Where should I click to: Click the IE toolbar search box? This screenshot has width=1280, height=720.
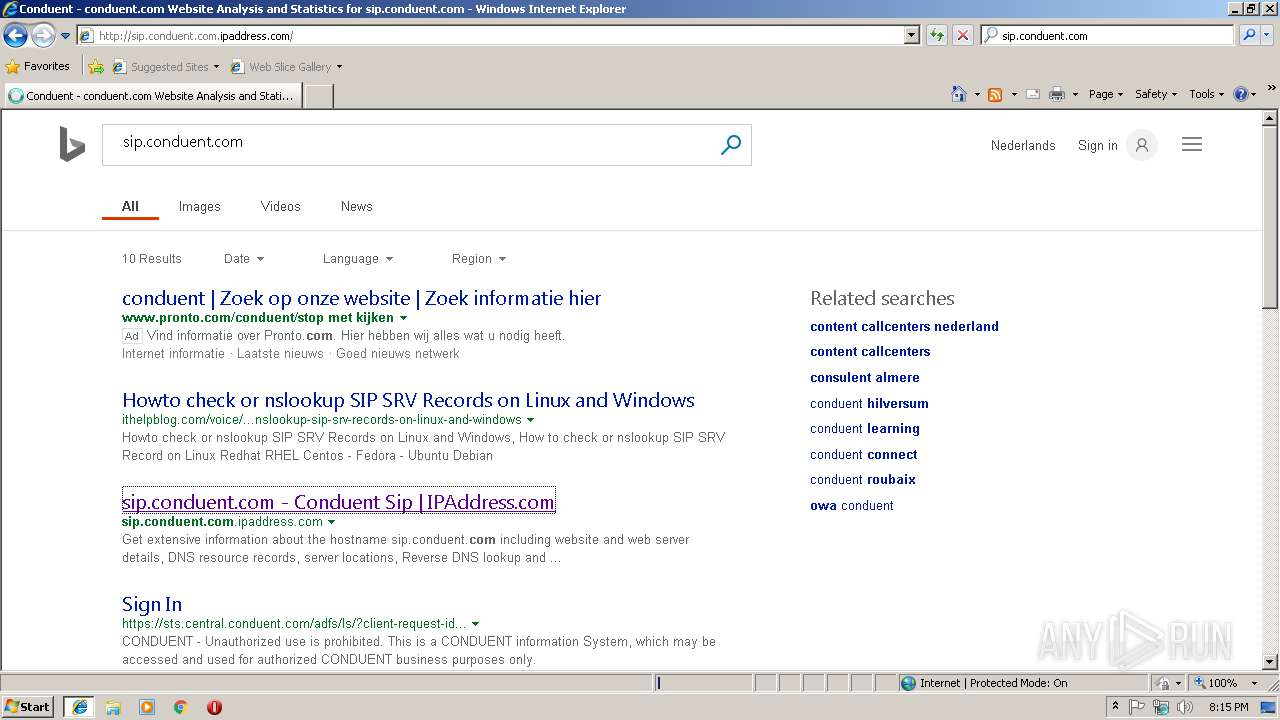coord(1107,35)
